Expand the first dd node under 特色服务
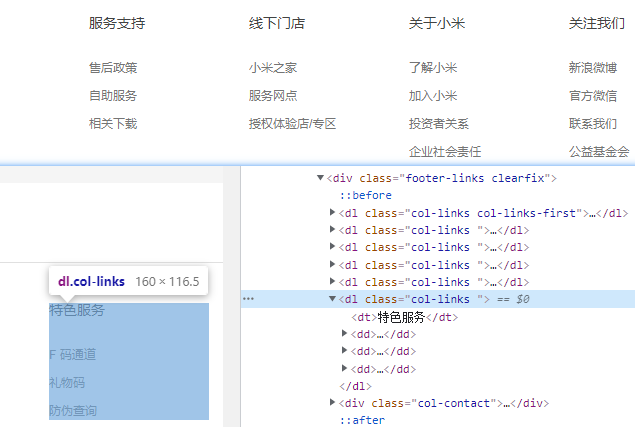This screenshot has width=635, height=427. [x=344, y=333]
